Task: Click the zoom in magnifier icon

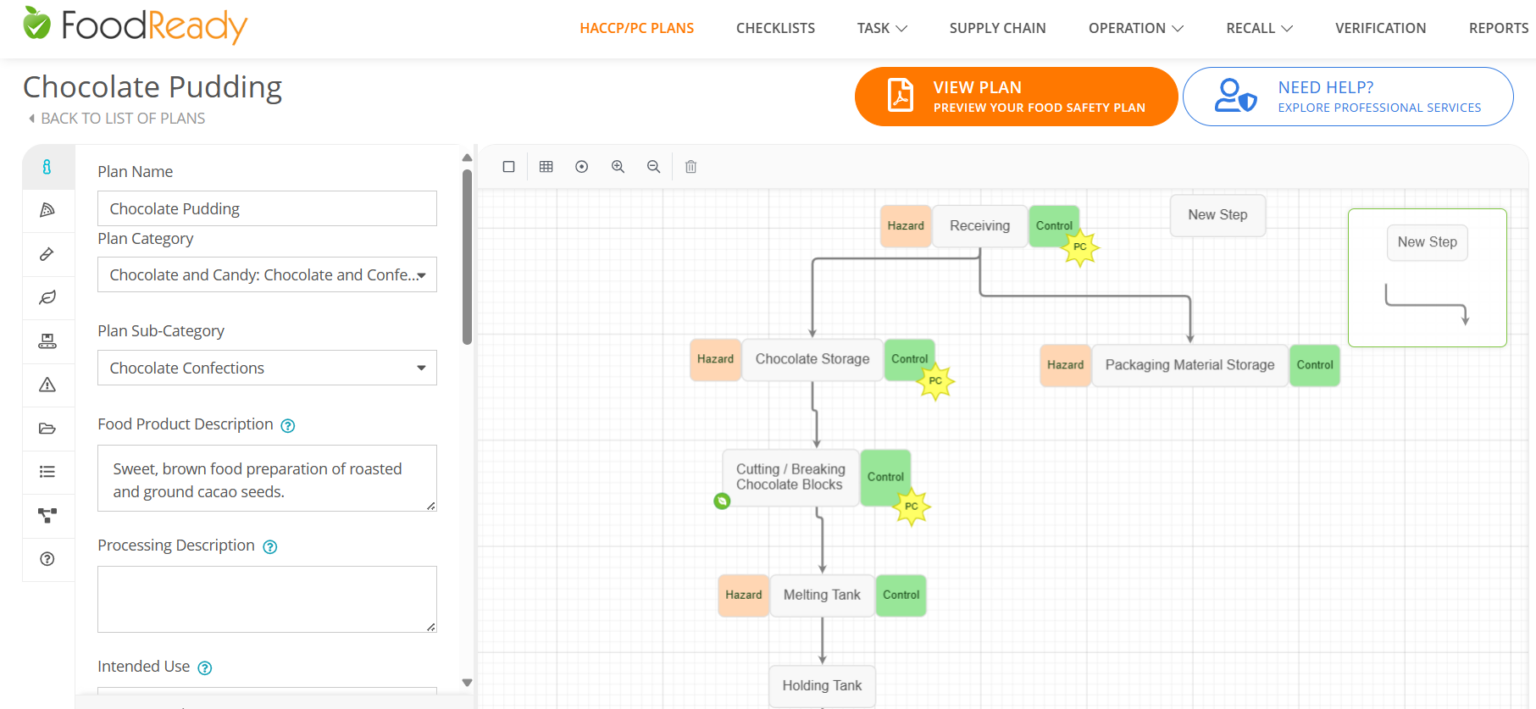Action: [x=618, y=167]
